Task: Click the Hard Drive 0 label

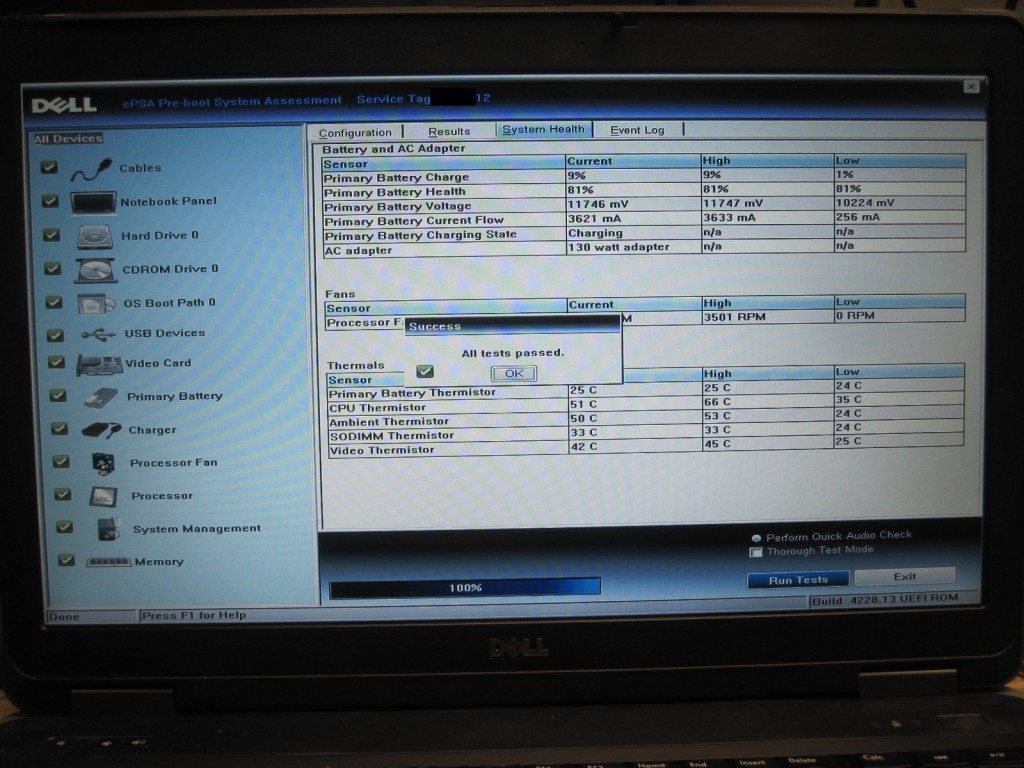Action: tap(160, 236)
